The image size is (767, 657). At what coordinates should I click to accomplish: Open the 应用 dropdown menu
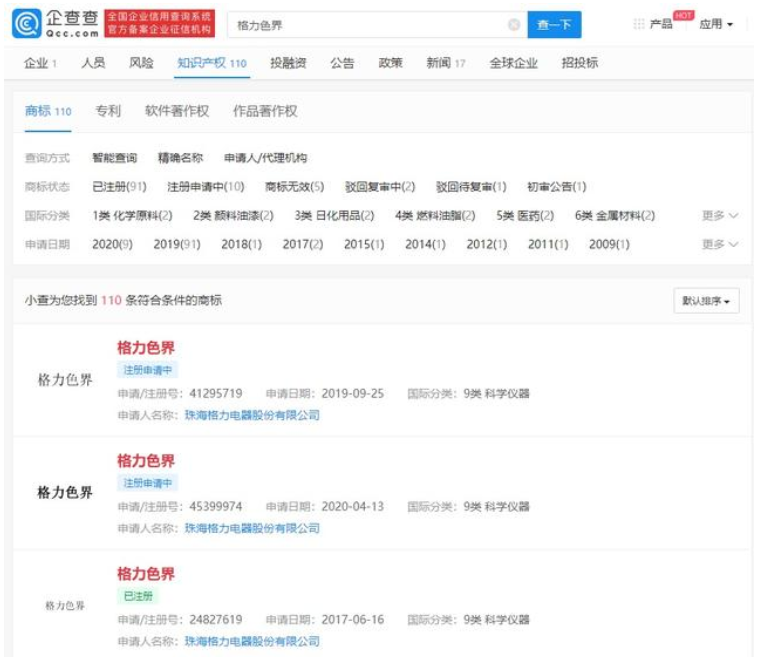[716, 24]
